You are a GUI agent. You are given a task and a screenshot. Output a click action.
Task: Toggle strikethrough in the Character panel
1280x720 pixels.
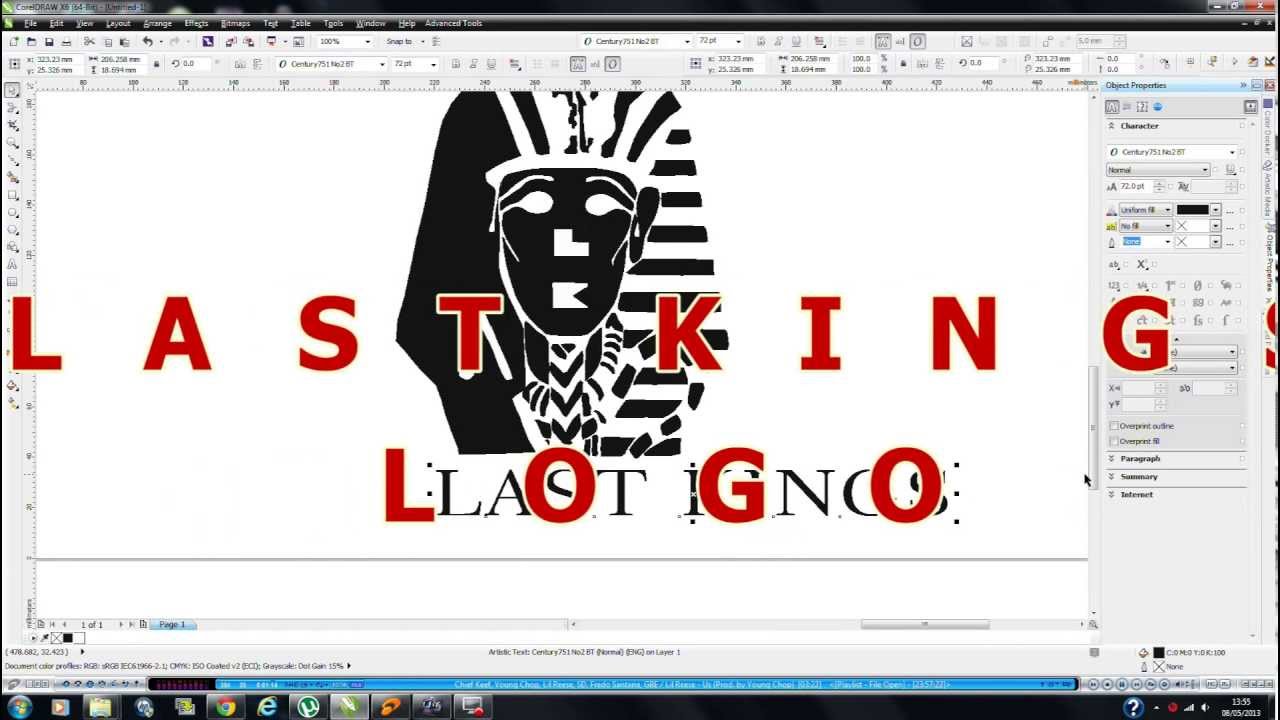[x=1115, y=263]
